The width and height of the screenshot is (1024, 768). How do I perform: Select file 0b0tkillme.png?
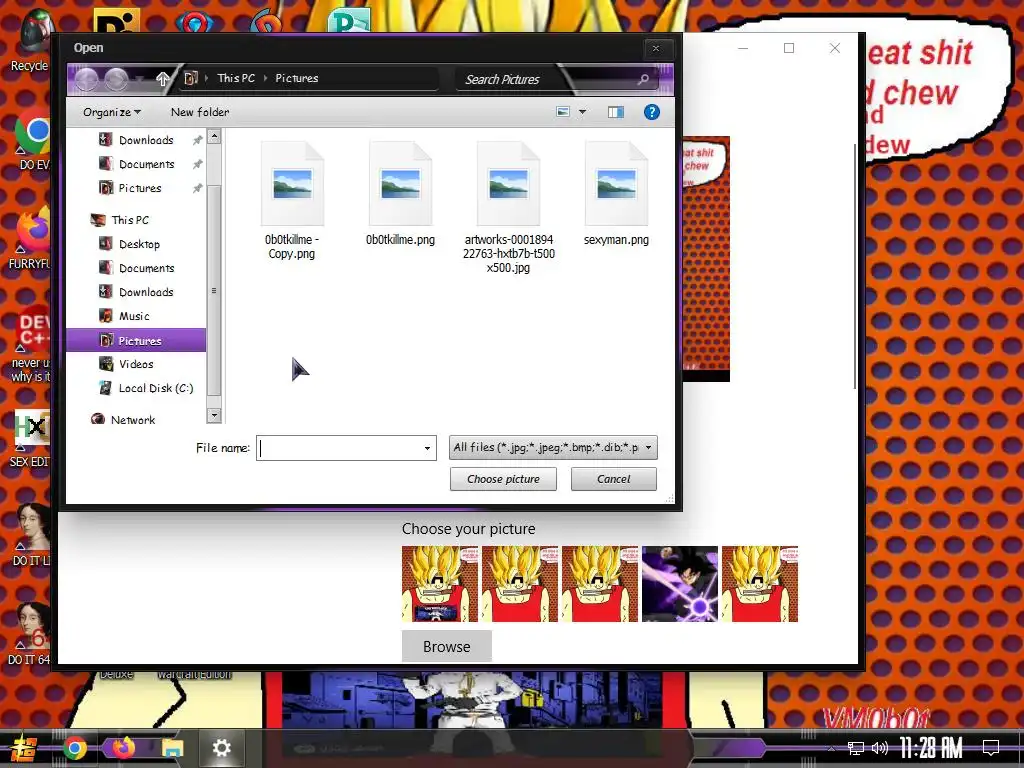[400, 195]
